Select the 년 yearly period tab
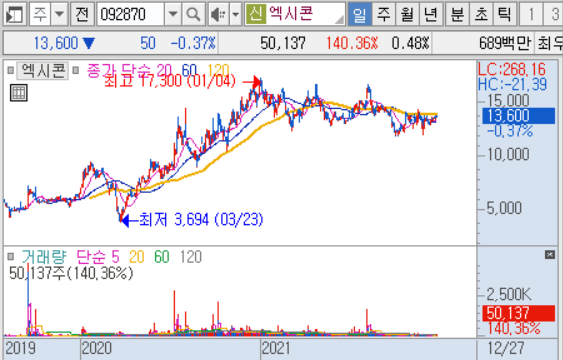The height and width of the screenshot is (360, 563). [x=431, y=14]
